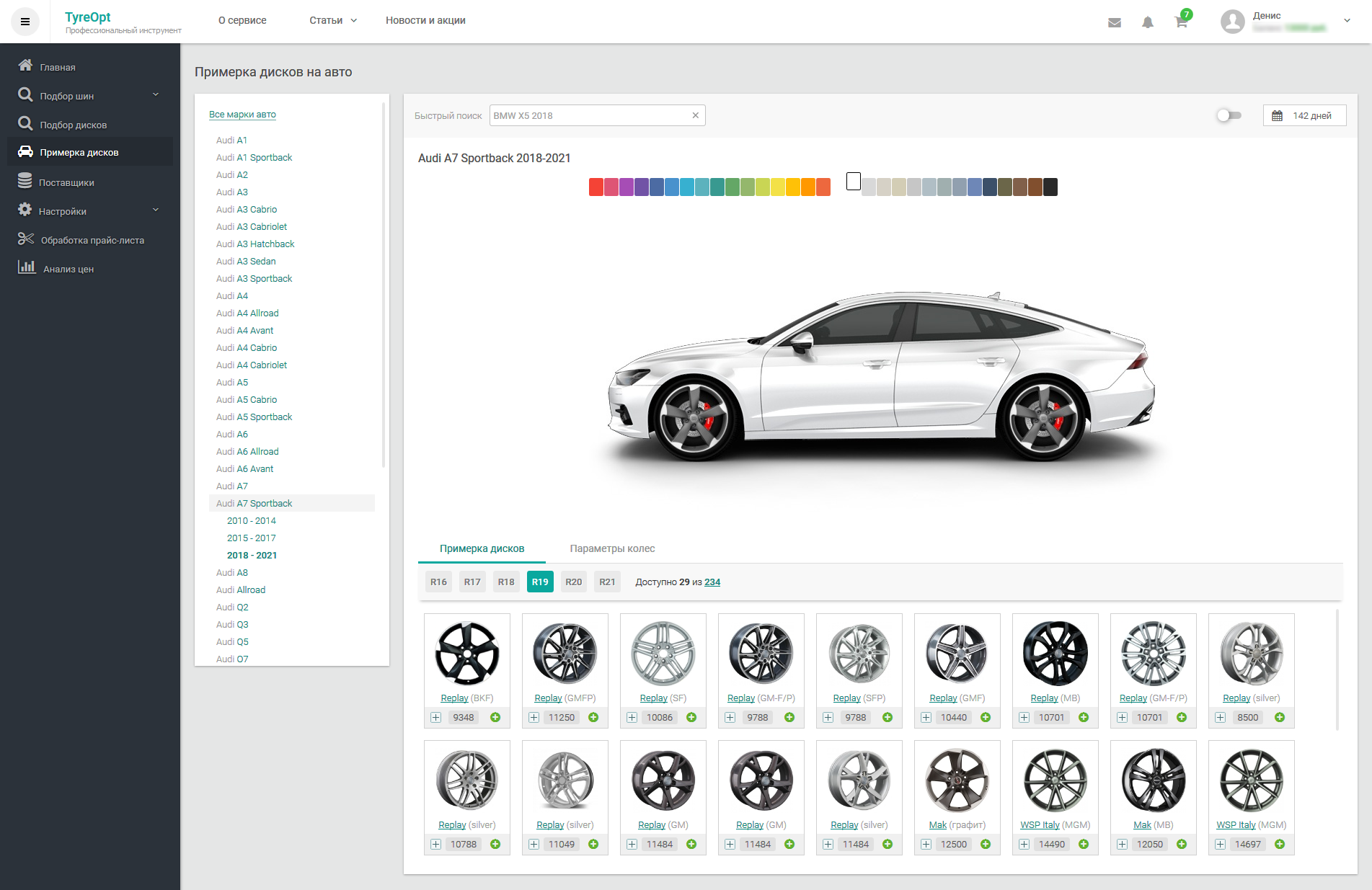Screen dimensions: 1372x890
Task: Add WSP Italy 14490 wheel to cart
Action: pyautogui.click(x=1084, y=844)
